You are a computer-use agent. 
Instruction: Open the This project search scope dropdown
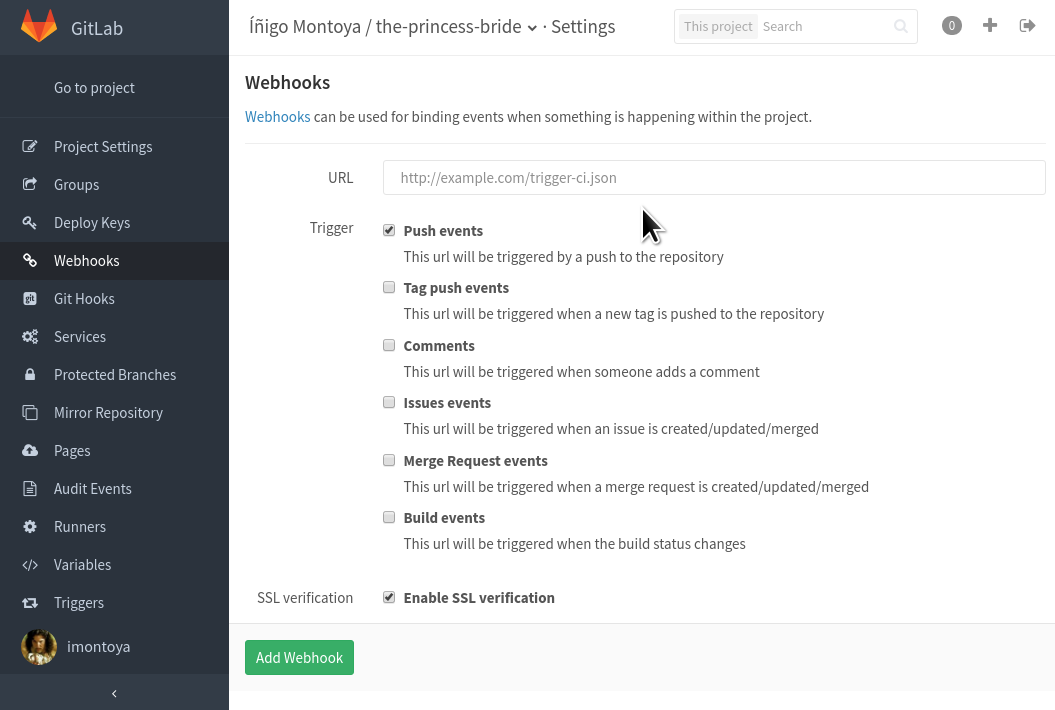718,26
